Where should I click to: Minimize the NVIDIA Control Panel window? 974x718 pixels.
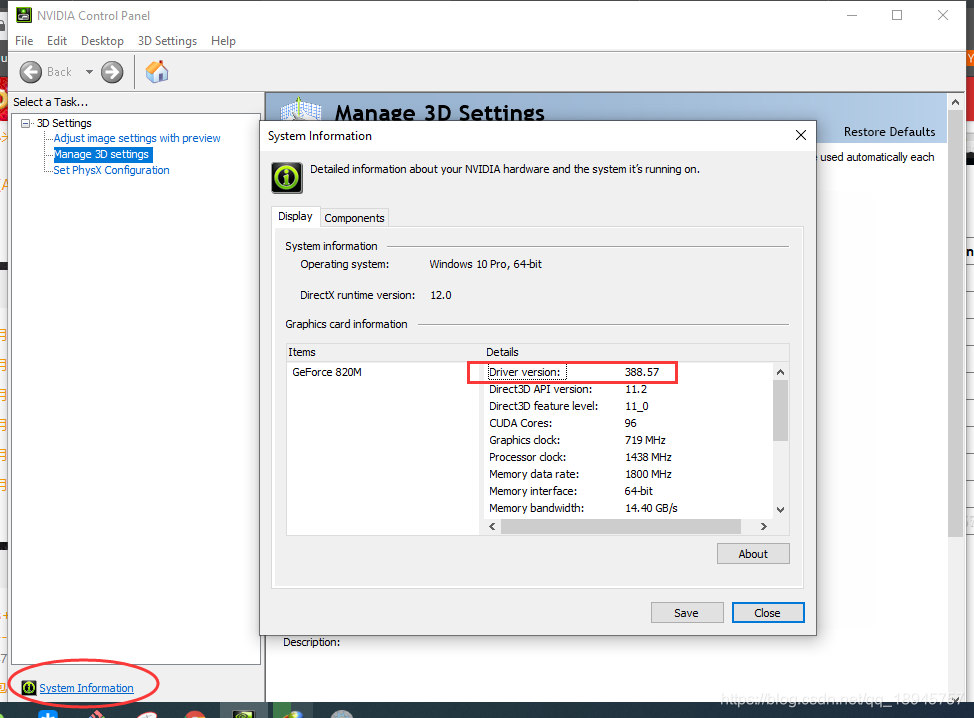pyautogui.click(x=852, y=15)
